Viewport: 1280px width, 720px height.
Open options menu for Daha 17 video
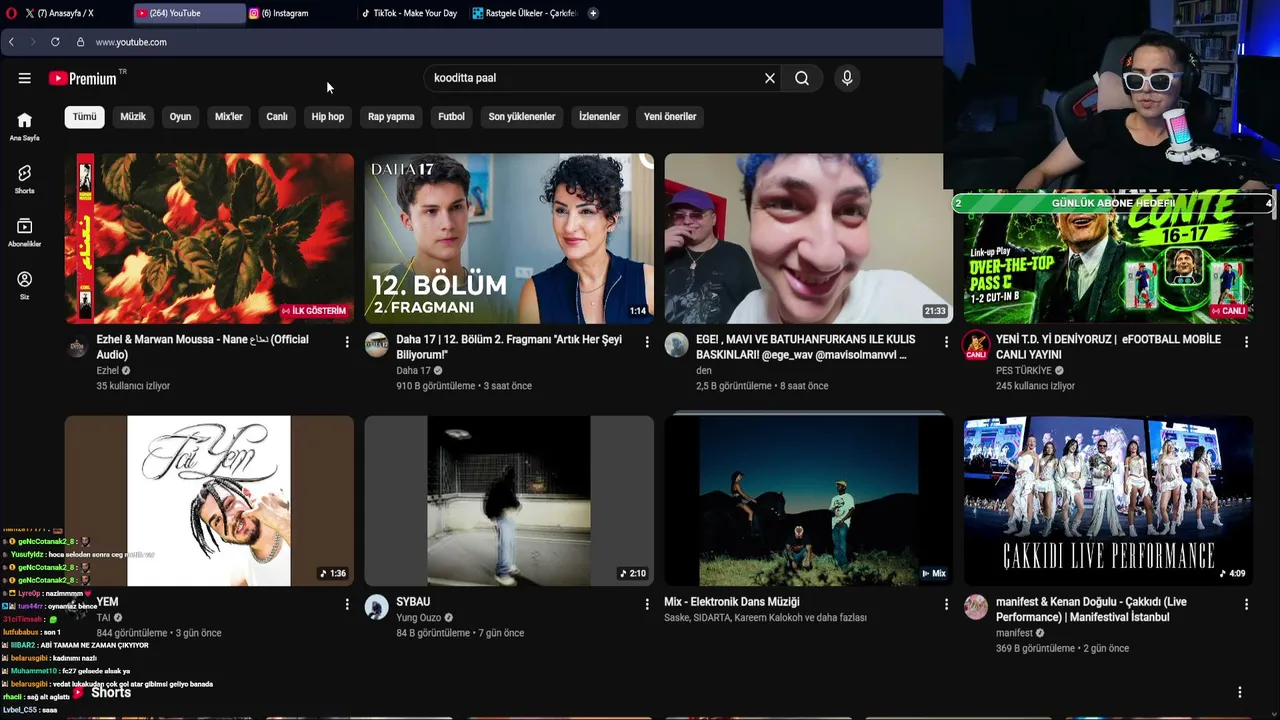647,342
